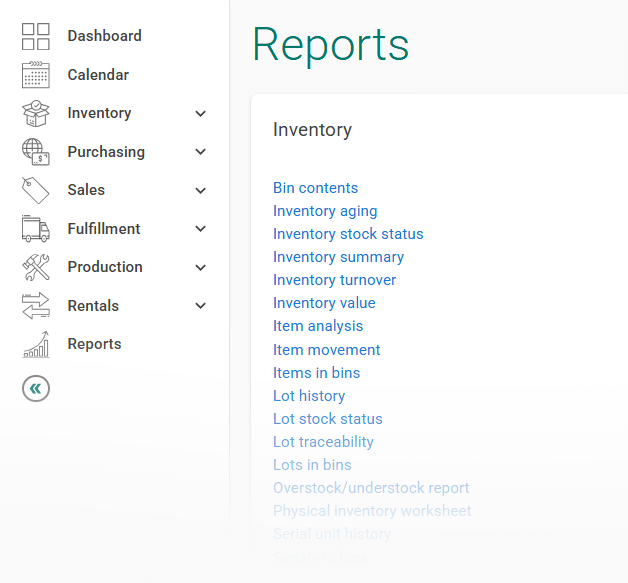Click the Reports chart icon
Image resolution: width=628 pixels, height=583 pixels.
click(x=36, y=344)
